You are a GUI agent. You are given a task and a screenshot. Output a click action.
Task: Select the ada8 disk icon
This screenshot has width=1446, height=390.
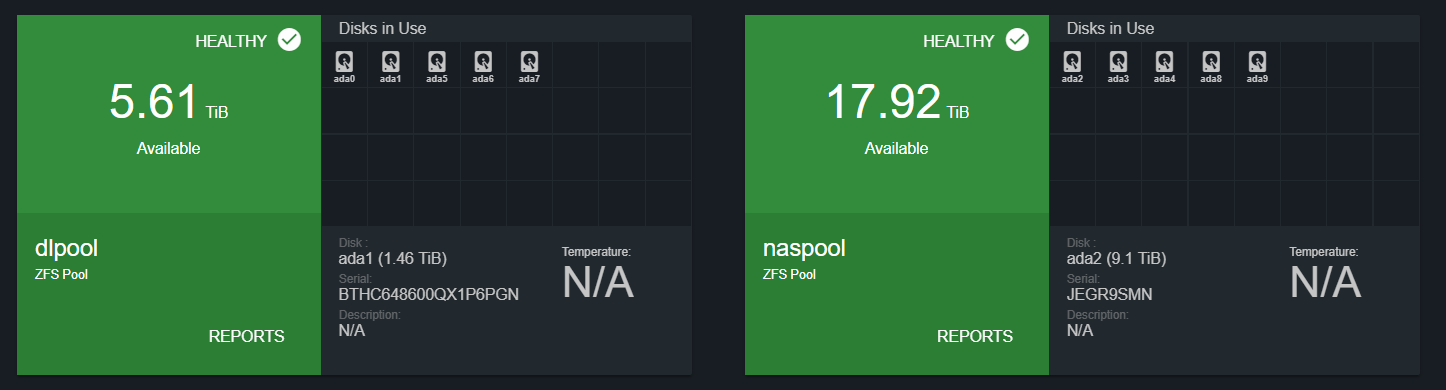pos(1211,66)
